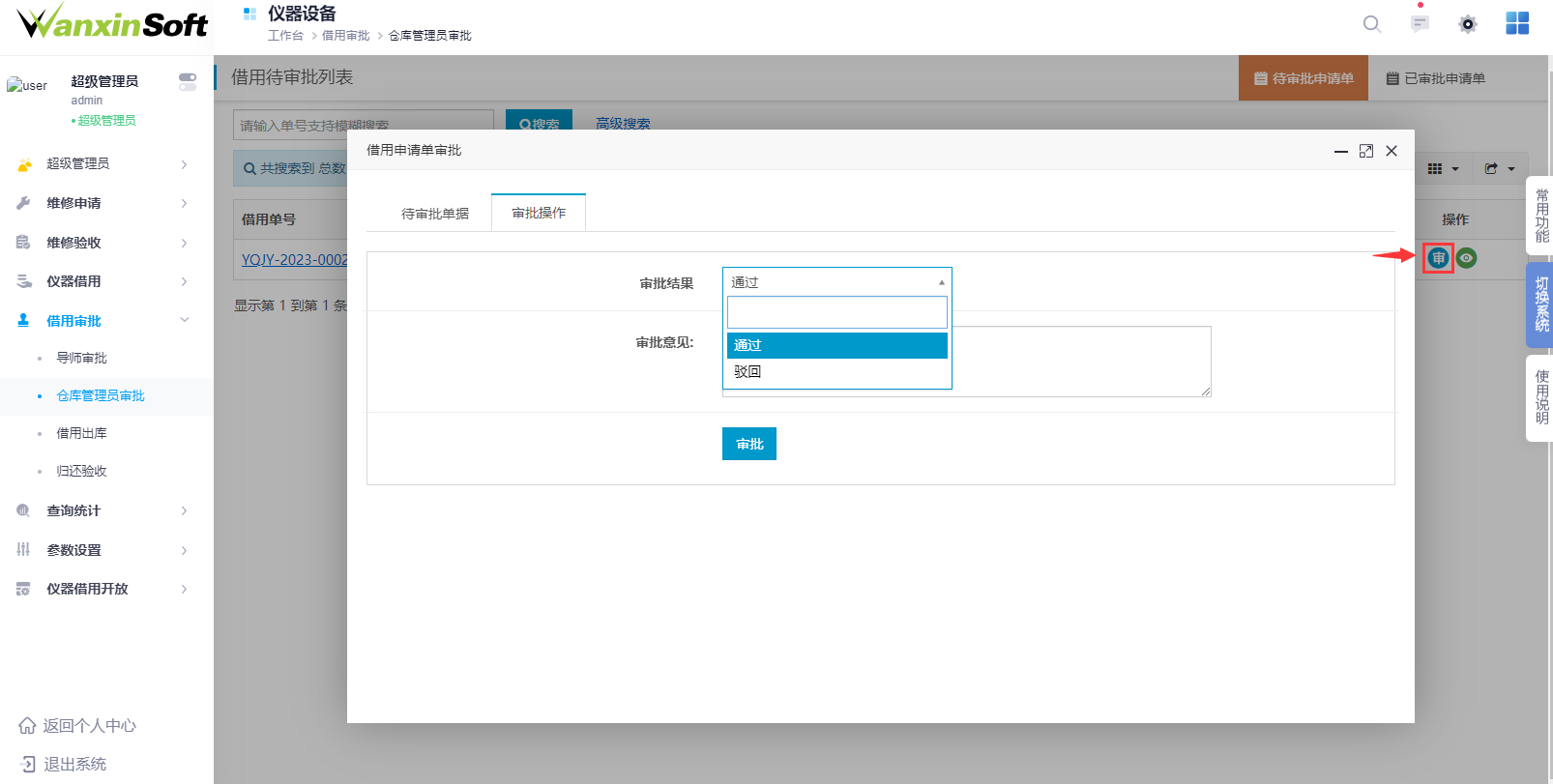Expand the 维修申请 sidebar menu
This screenshot has height=784, width=1553.
[x=102, y=203]
